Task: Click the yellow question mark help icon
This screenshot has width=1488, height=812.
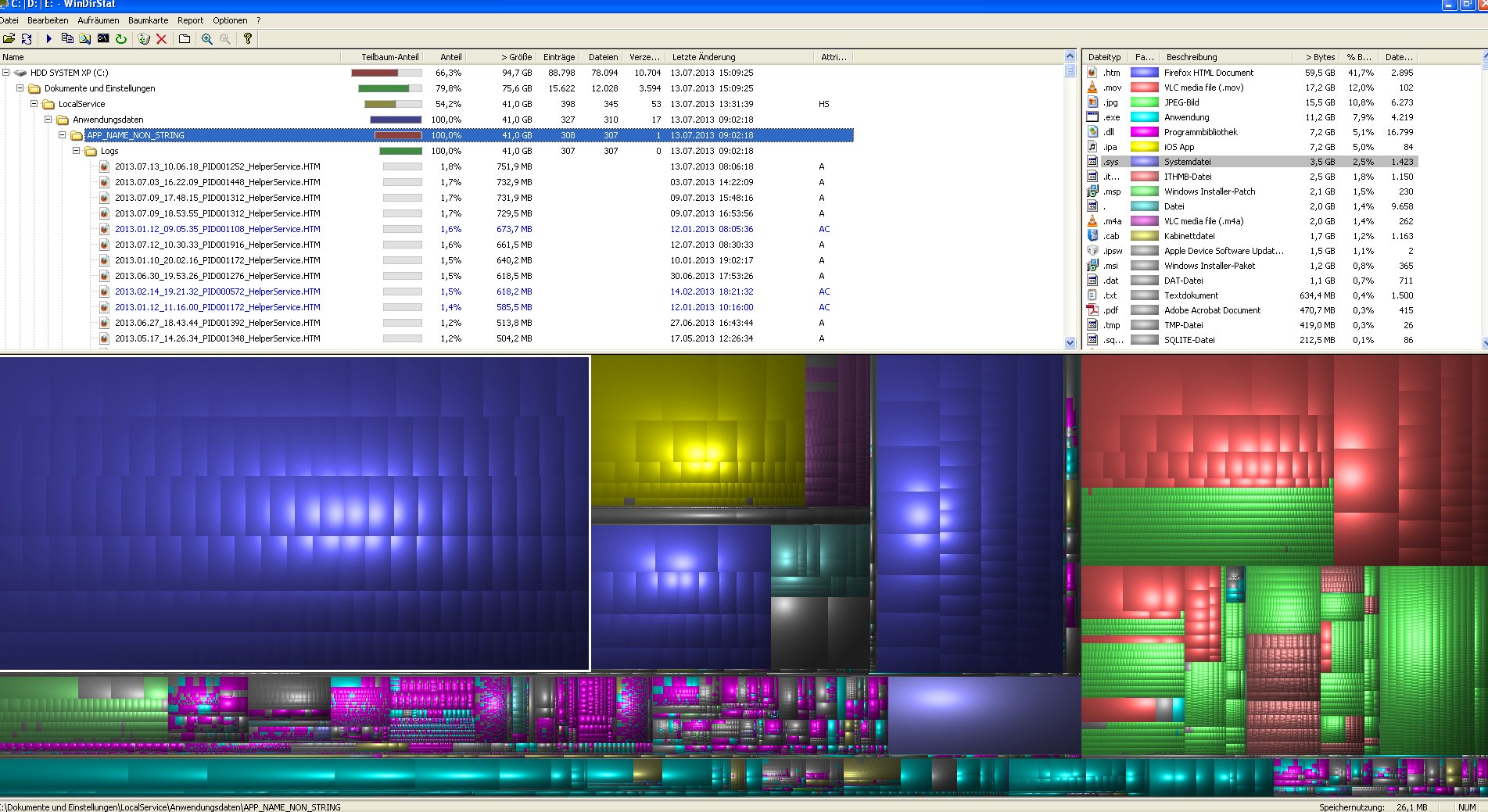Action: tap(248, 38)
